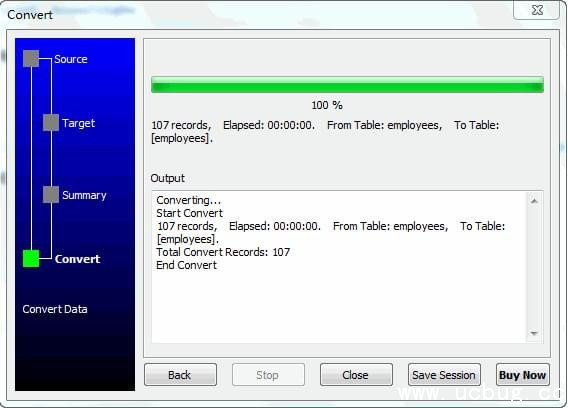
Task: Click the output scrollbar up arrow
Action: 534,201
